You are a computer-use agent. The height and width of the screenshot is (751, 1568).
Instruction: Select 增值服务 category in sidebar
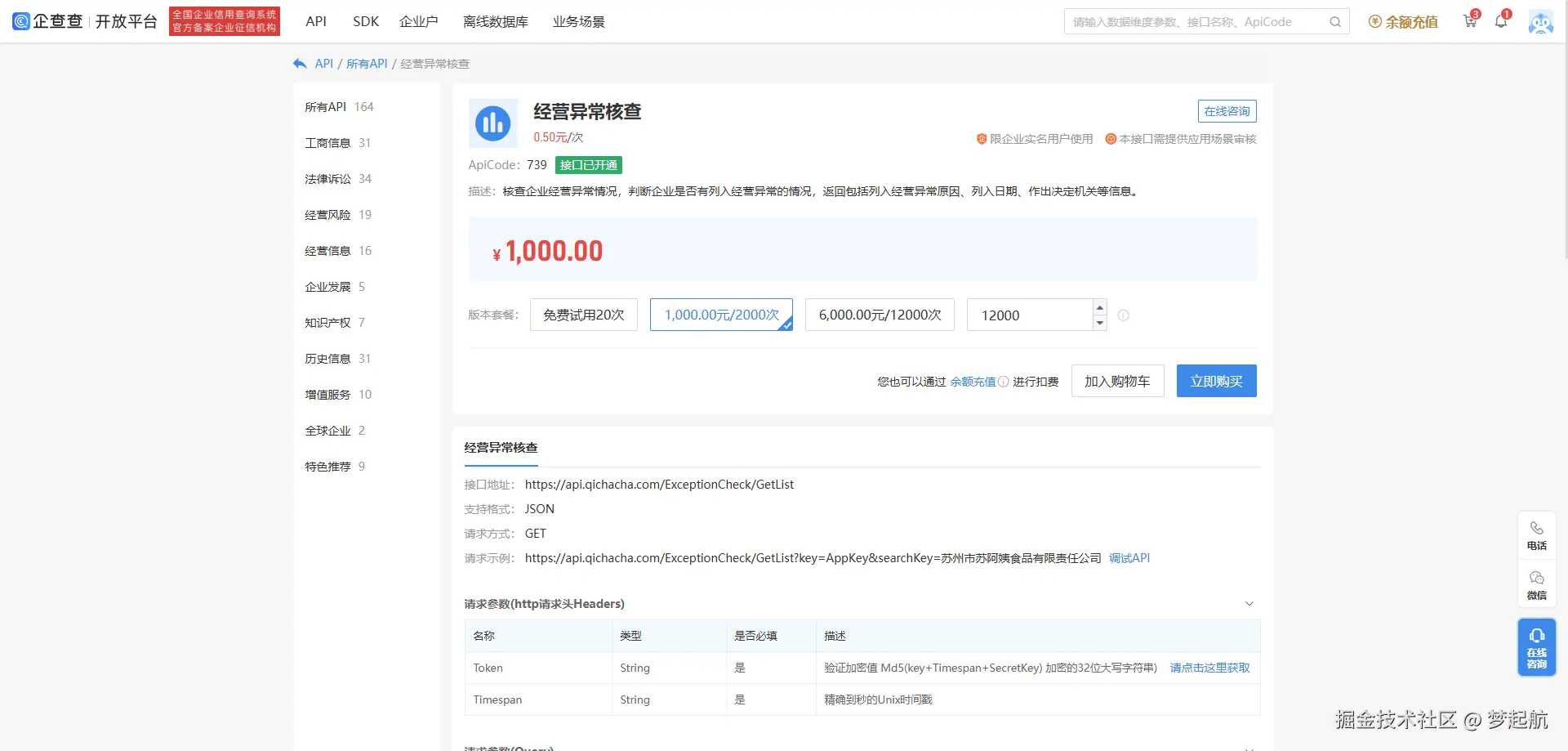(x=337, y=395)
